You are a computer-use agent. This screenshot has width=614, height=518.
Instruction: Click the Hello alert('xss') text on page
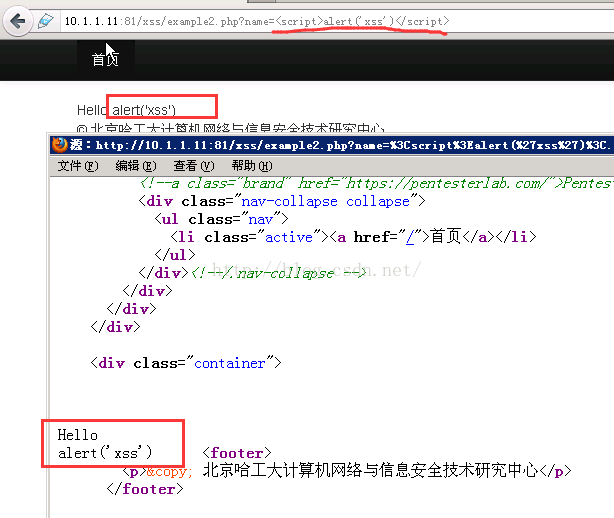point(126,110)
